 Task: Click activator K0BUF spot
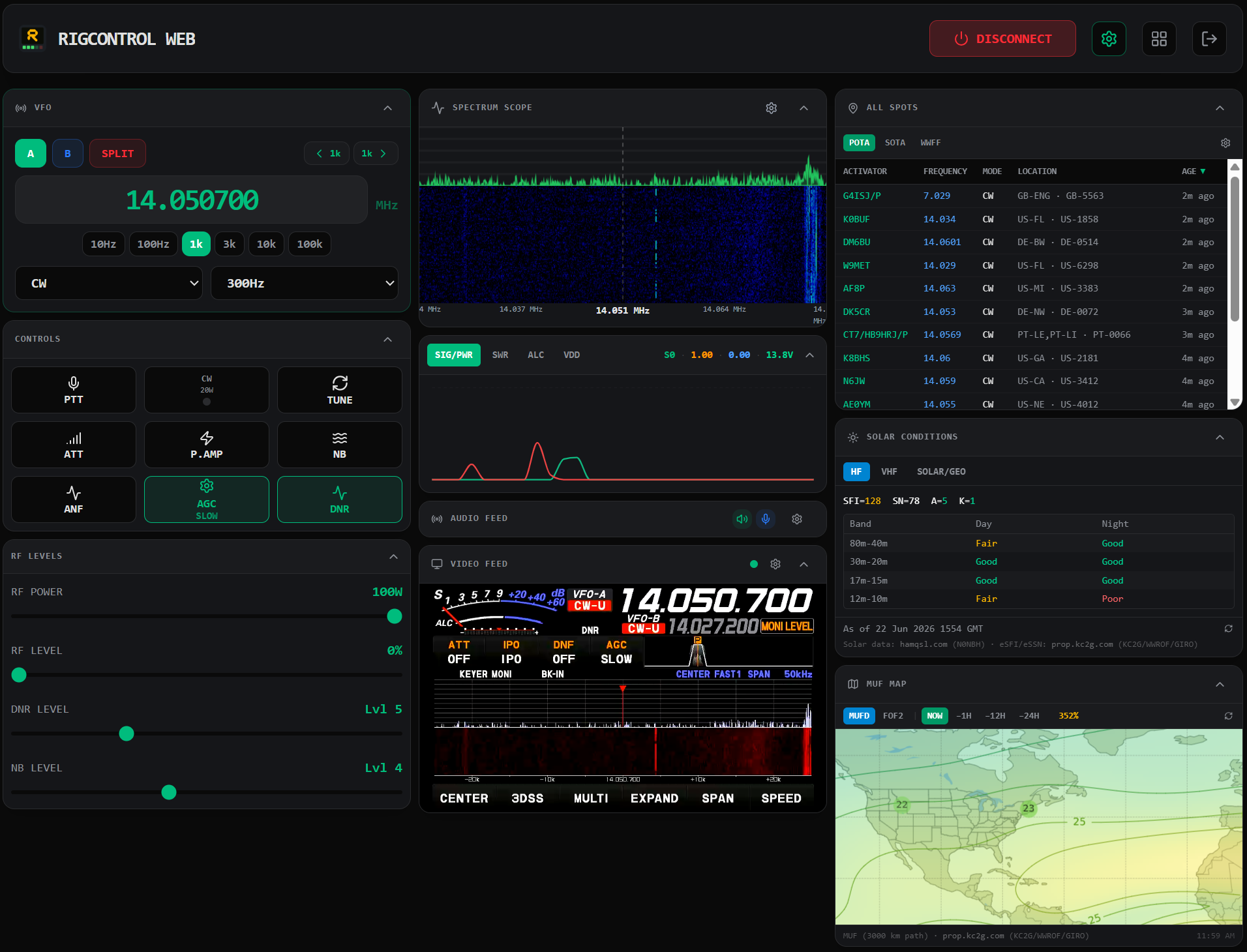856,220
